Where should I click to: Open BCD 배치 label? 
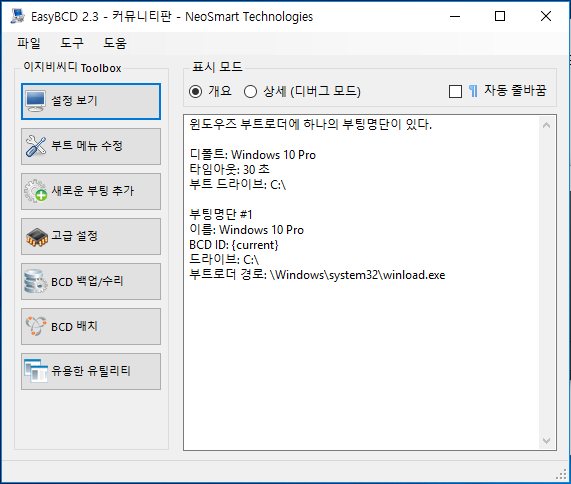click(74, 326)
